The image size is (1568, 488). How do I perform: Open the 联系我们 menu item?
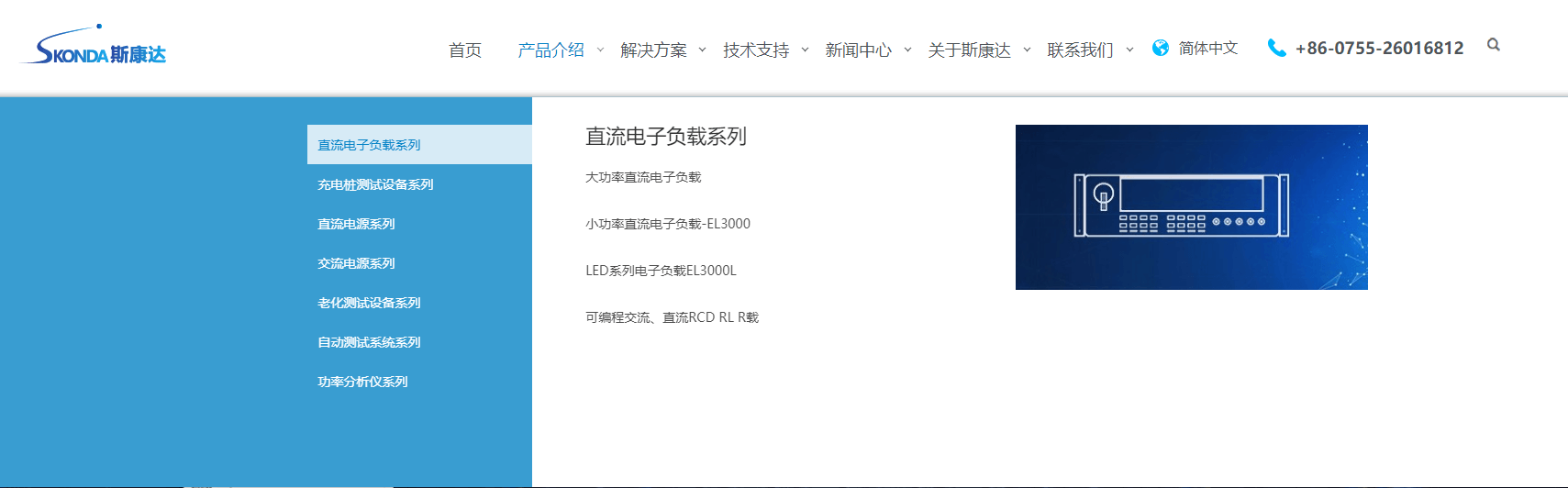coord(1080,50)
